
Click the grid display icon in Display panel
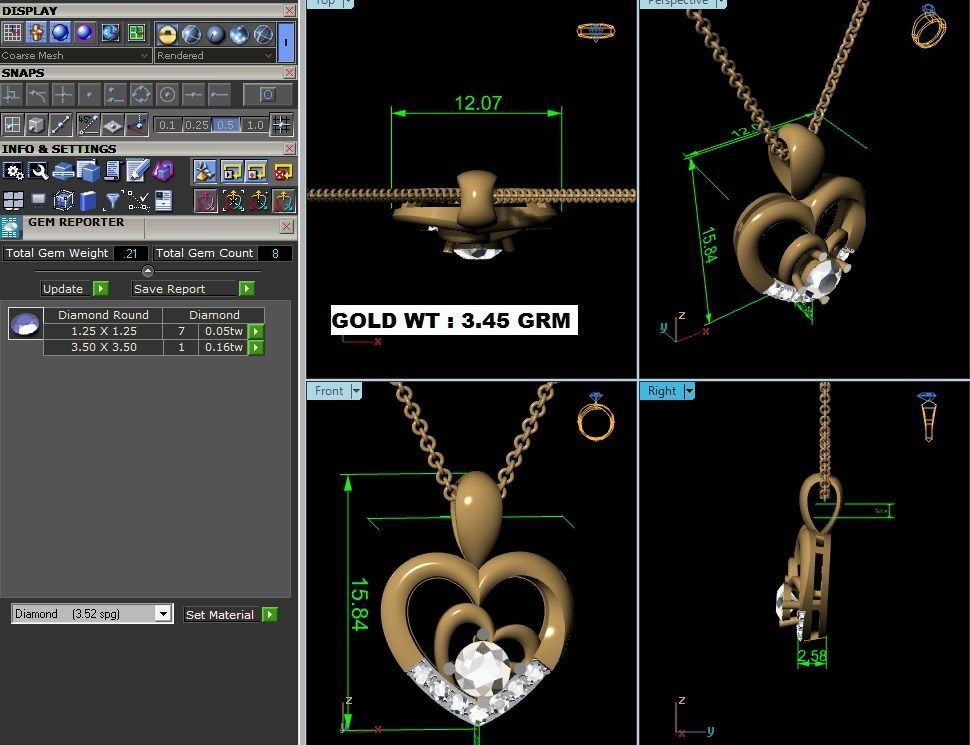(12, 32)
